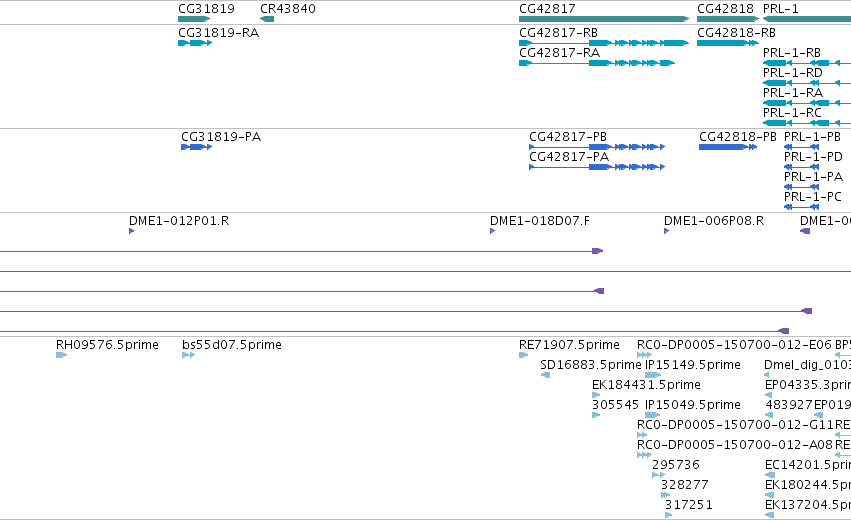Select the PRL-1-RC transcript
Screen dimensions: 851x520
tap(792, 113)
